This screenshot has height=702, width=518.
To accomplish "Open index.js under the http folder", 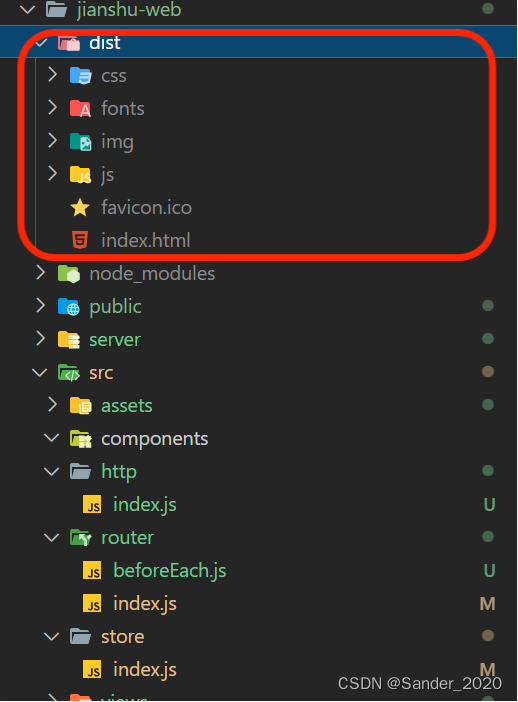I will pyautogui.click(x=145, y=505).
